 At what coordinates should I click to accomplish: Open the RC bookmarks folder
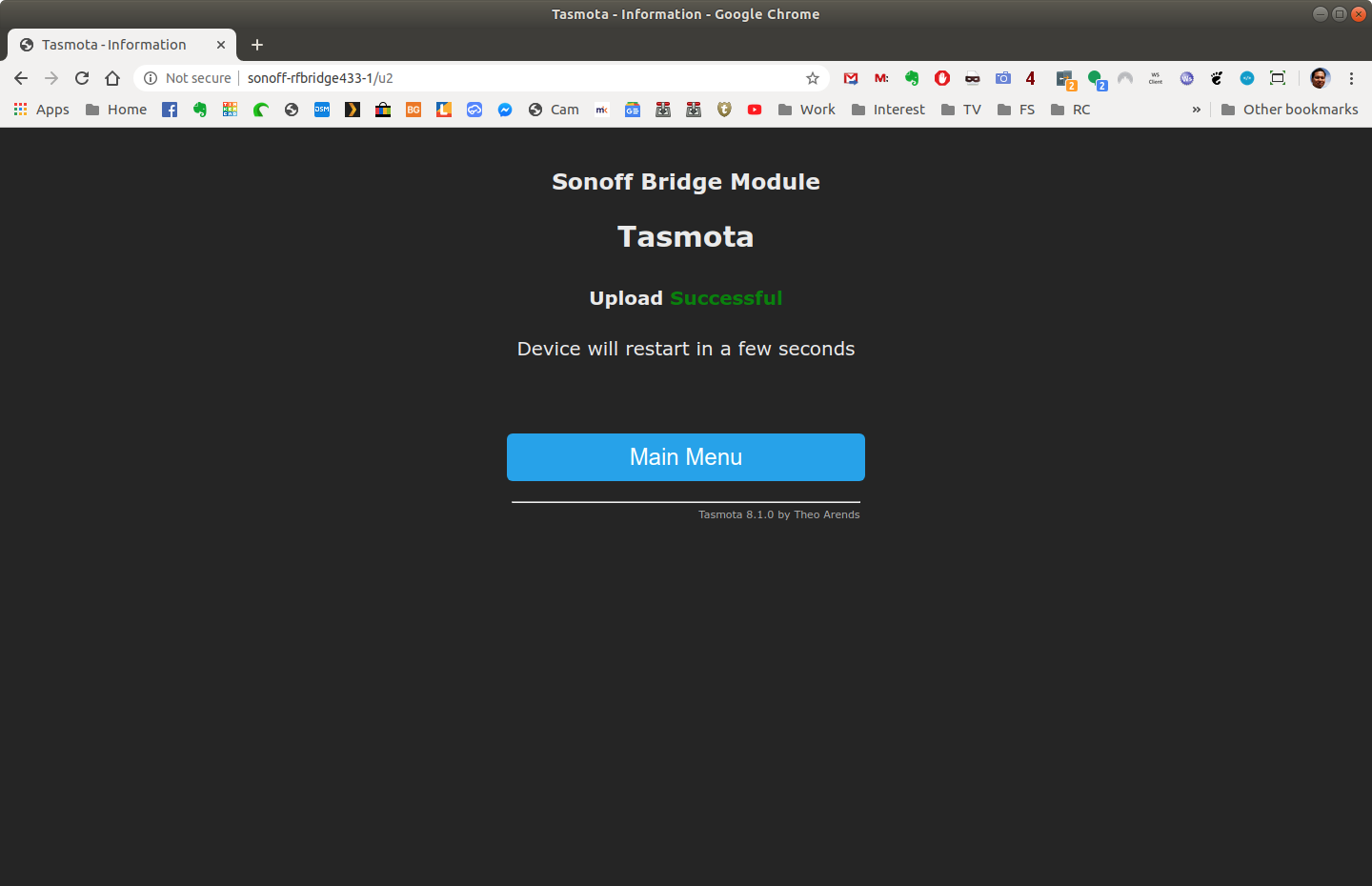click(1070, 110)
